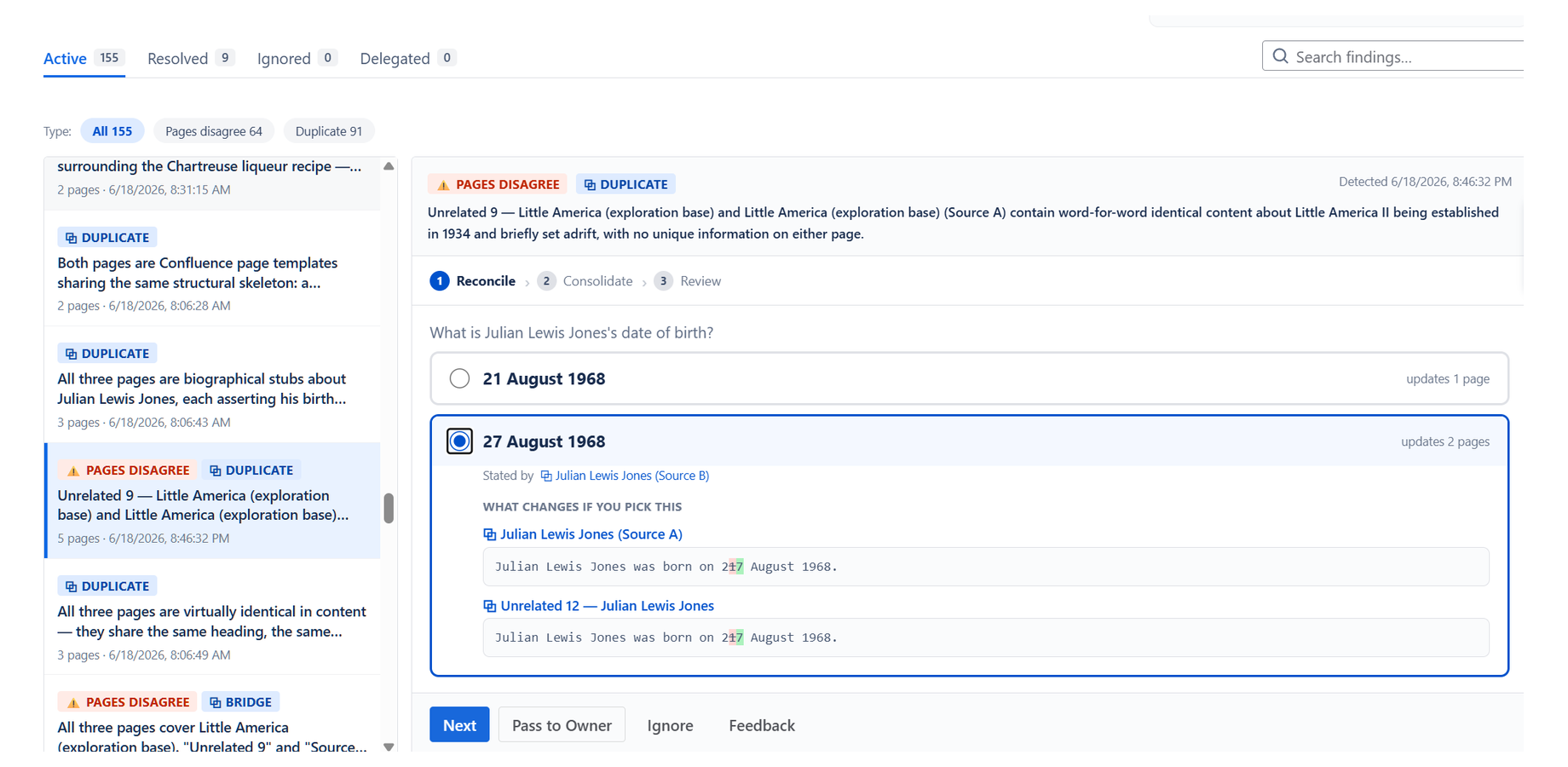Click the findings list scroll-up arrow
This screenshot has width=1568, height=767.
point(389,166)
